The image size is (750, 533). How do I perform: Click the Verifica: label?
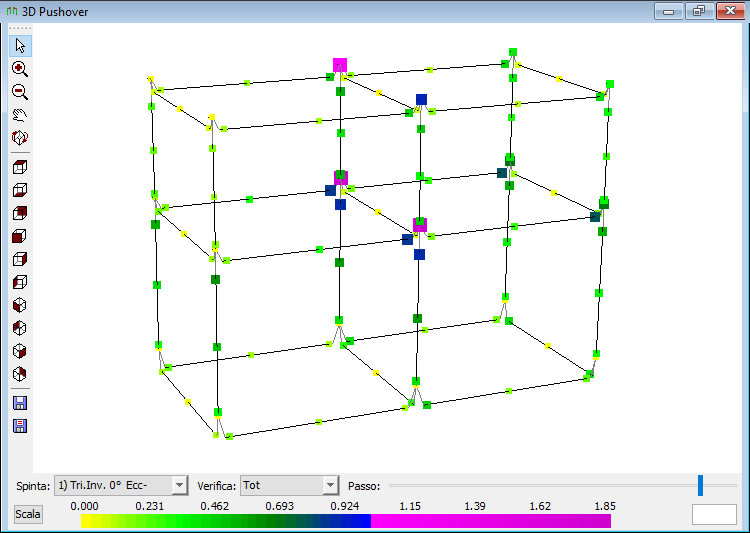pyautogui.click(x=216, y=486)
